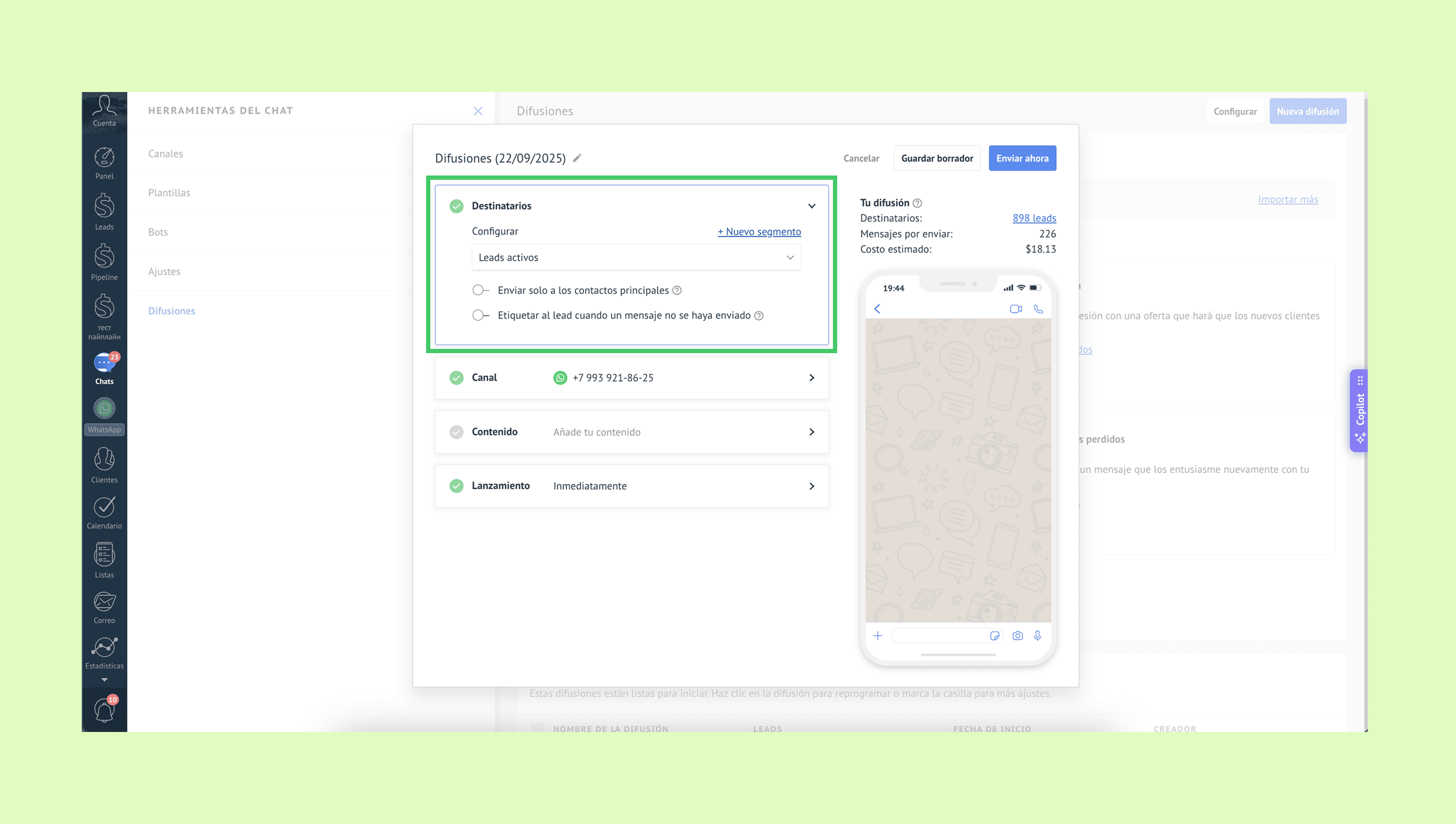The height and width of the screenshot is (824, 1456).
Task: Open the notifications bell icon
Action: [104, 709]
